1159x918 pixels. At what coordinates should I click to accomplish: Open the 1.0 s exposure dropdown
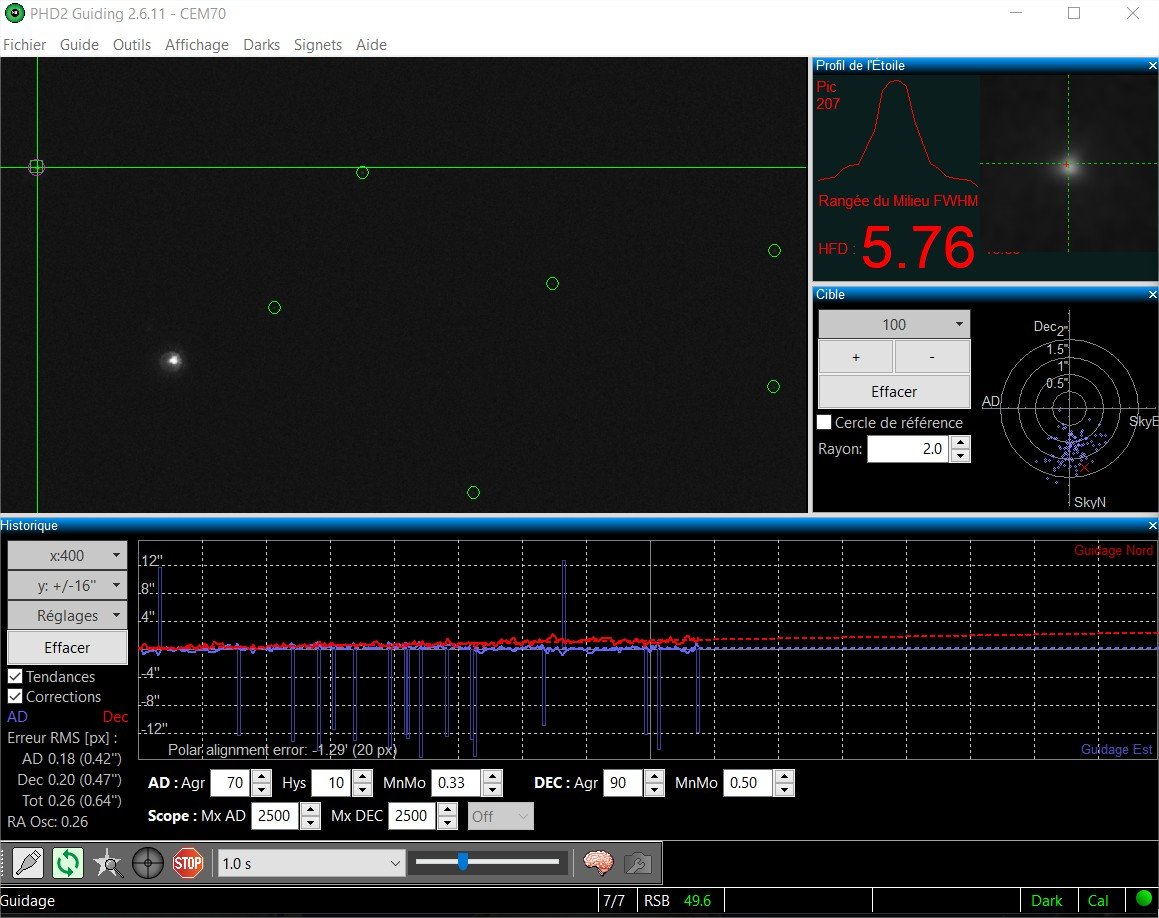[311, 863]
